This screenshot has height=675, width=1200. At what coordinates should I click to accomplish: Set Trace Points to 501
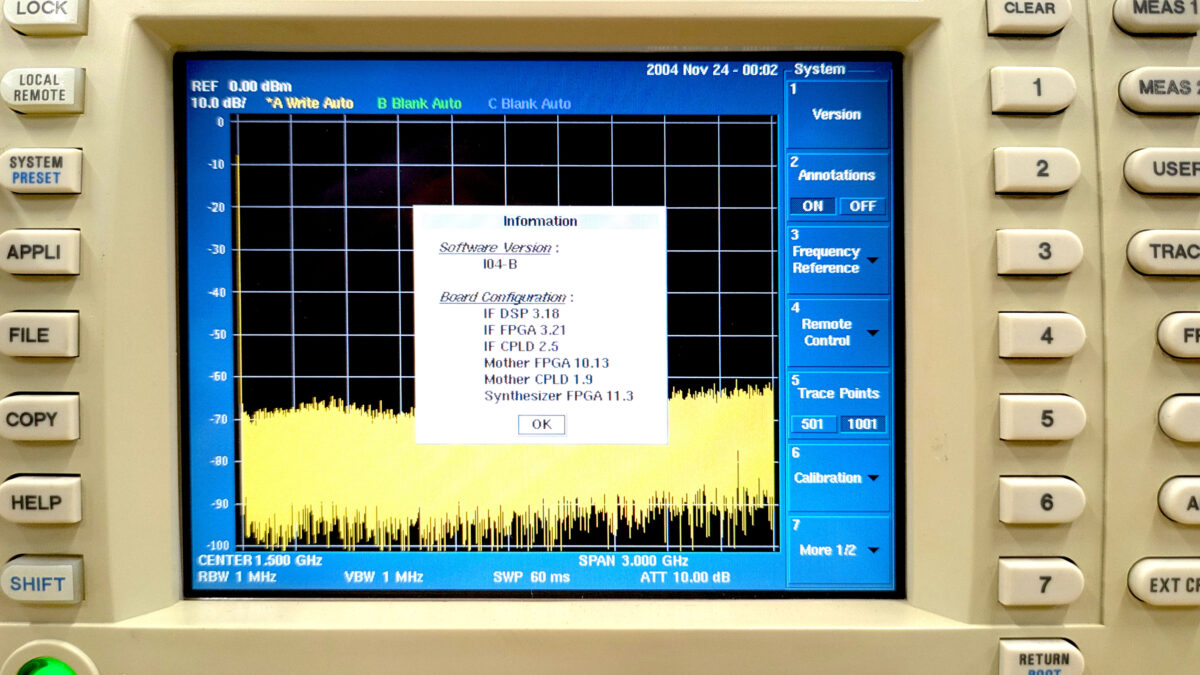point(812,424)
